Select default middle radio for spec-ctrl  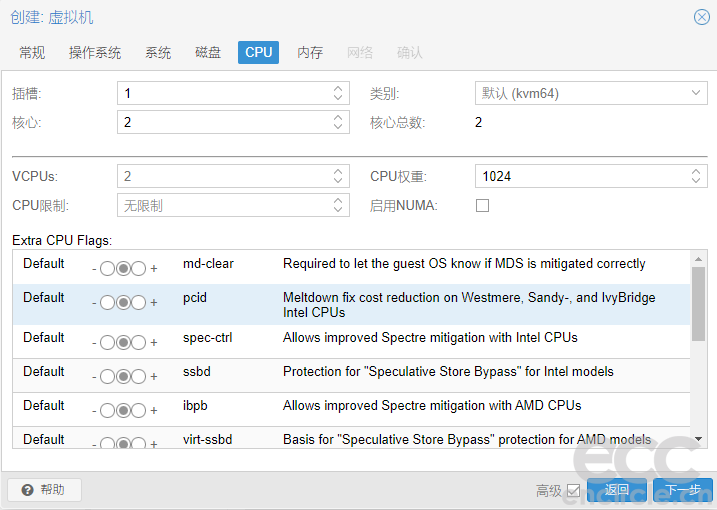pyautogui.click(x=123, y=343)
